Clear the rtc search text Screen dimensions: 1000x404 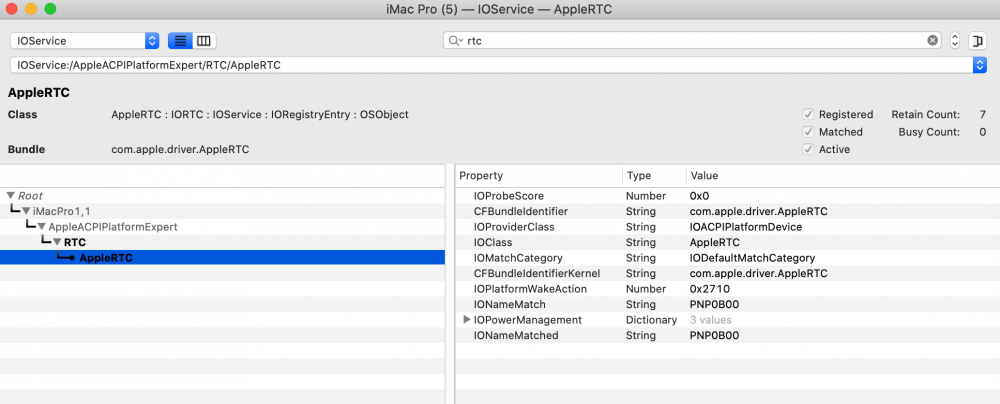click(932, 41)
